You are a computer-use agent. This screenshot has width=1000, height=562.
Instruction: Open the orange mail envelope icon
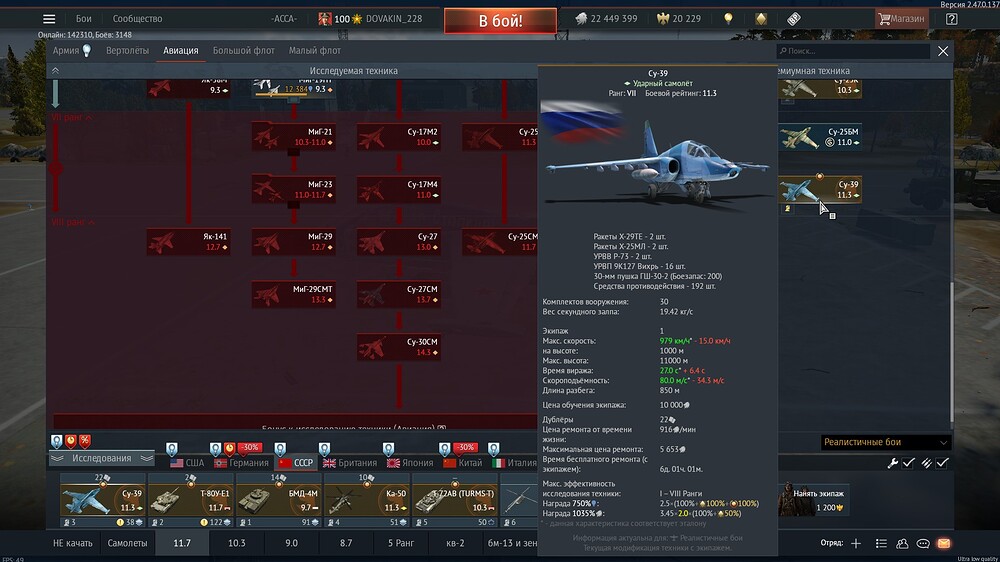pos(944,544)
